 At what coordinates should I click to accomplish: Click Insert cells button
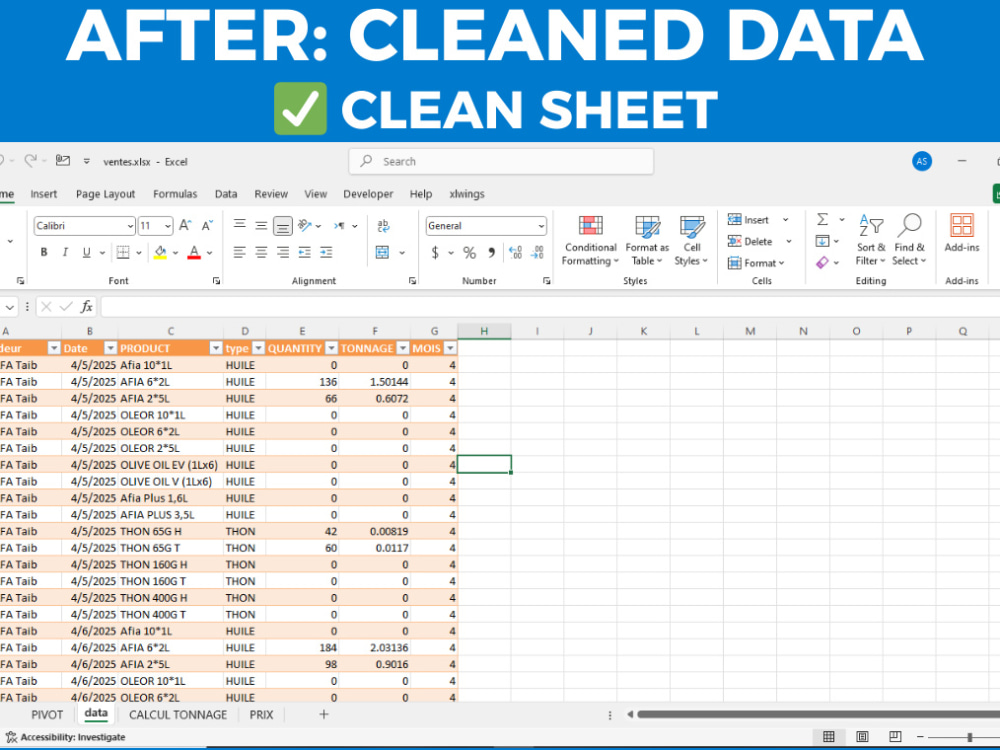click(749, 220)
